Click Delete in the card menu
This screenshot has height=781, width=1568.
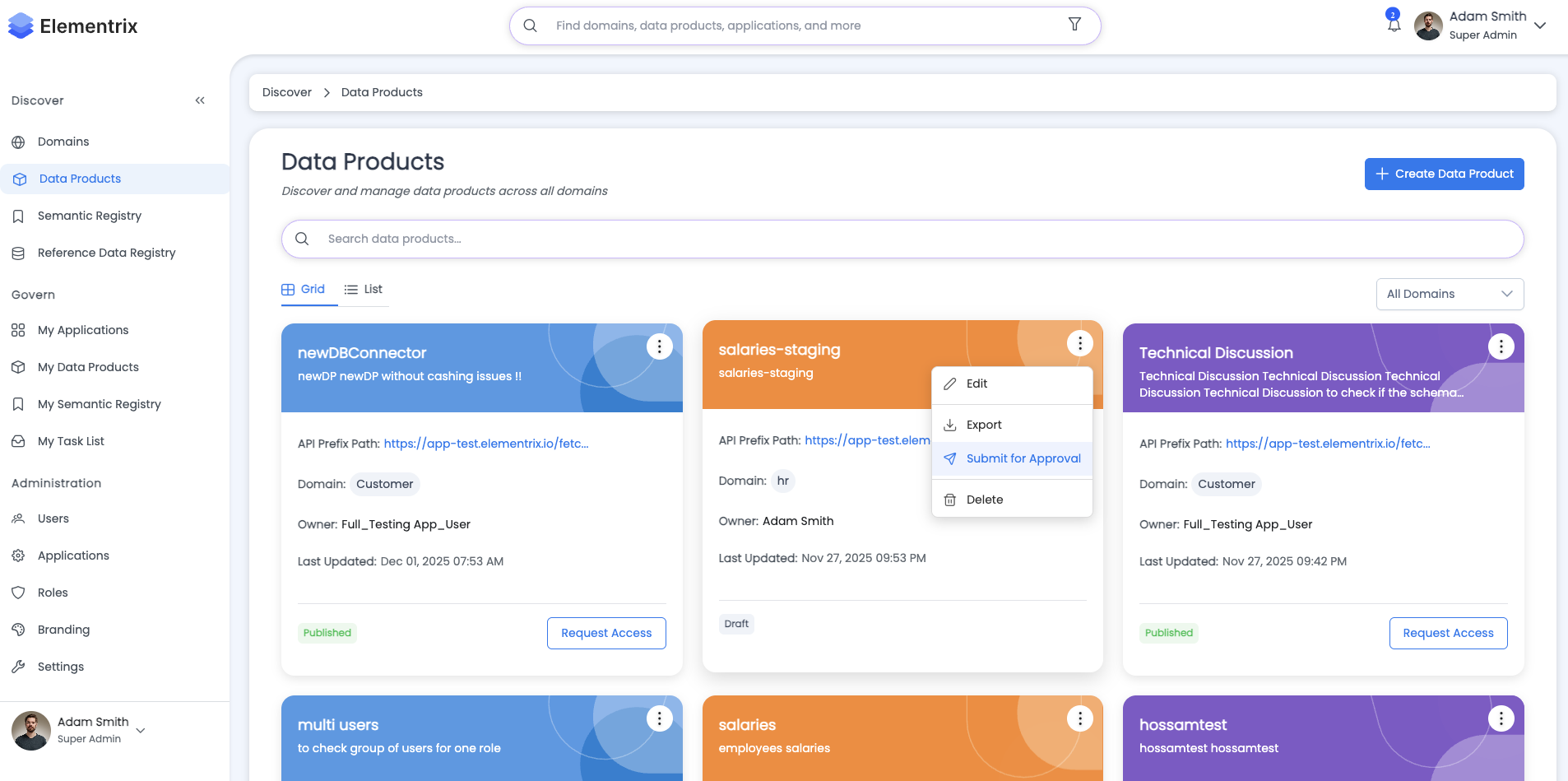click(x=984, y=500)
